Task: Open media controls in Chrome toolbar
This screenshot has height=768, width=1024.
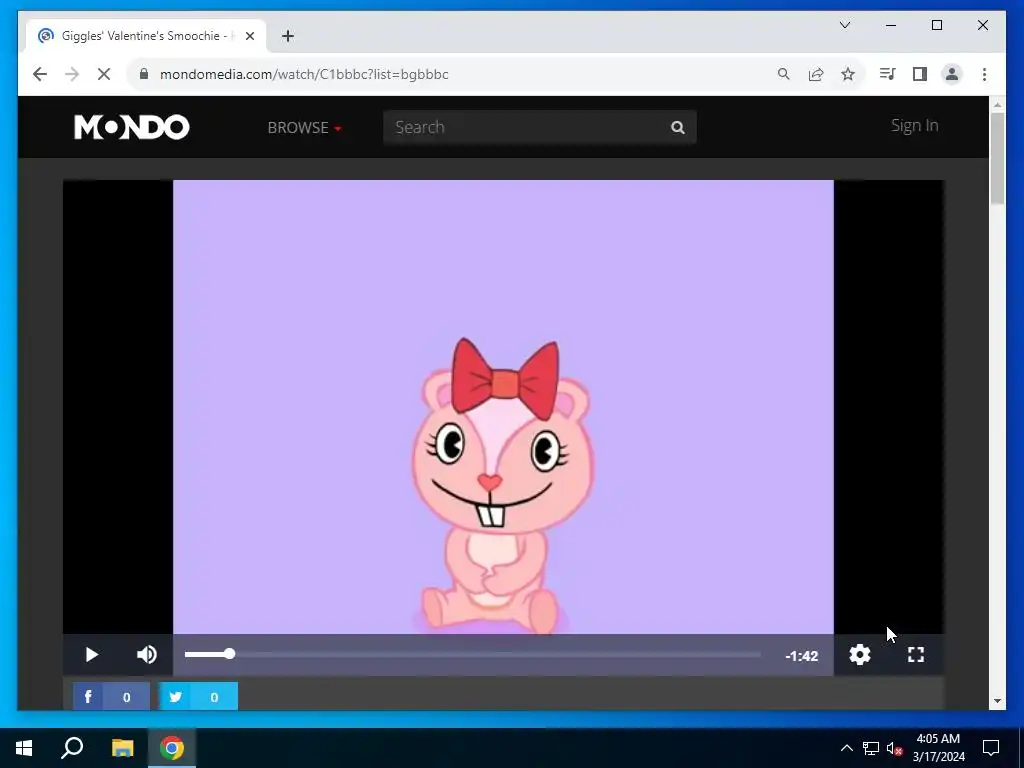Action: coord(887,74)
